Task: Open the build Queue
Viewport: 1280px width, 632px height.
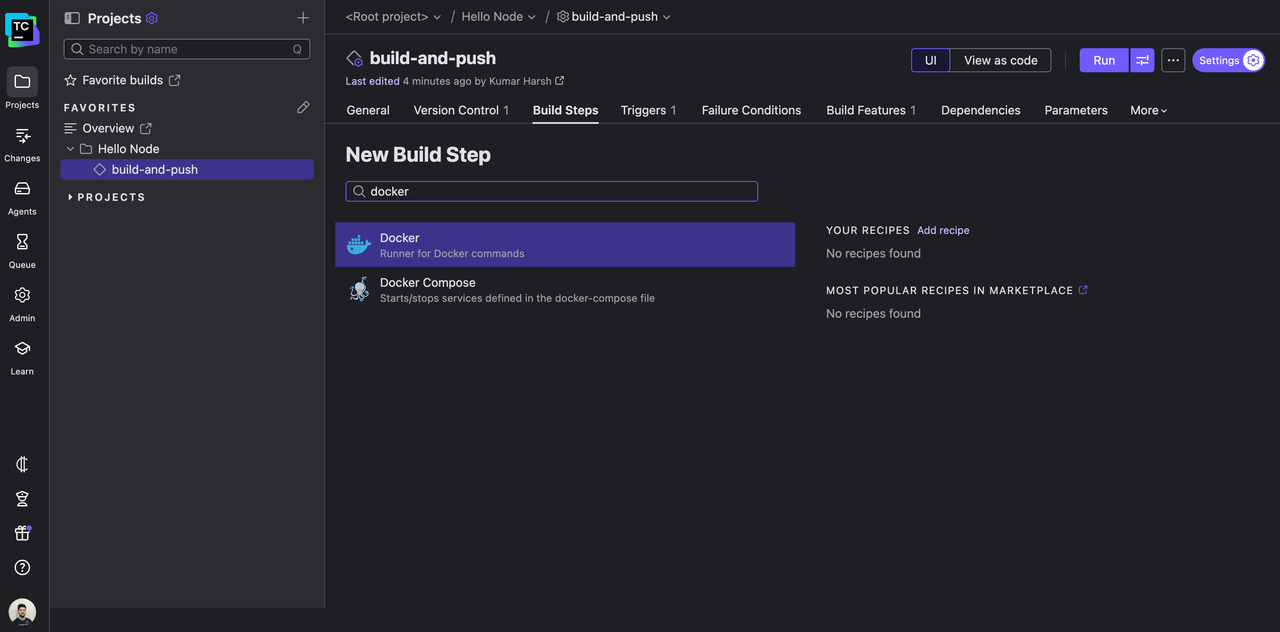Action: coord(22,250)
